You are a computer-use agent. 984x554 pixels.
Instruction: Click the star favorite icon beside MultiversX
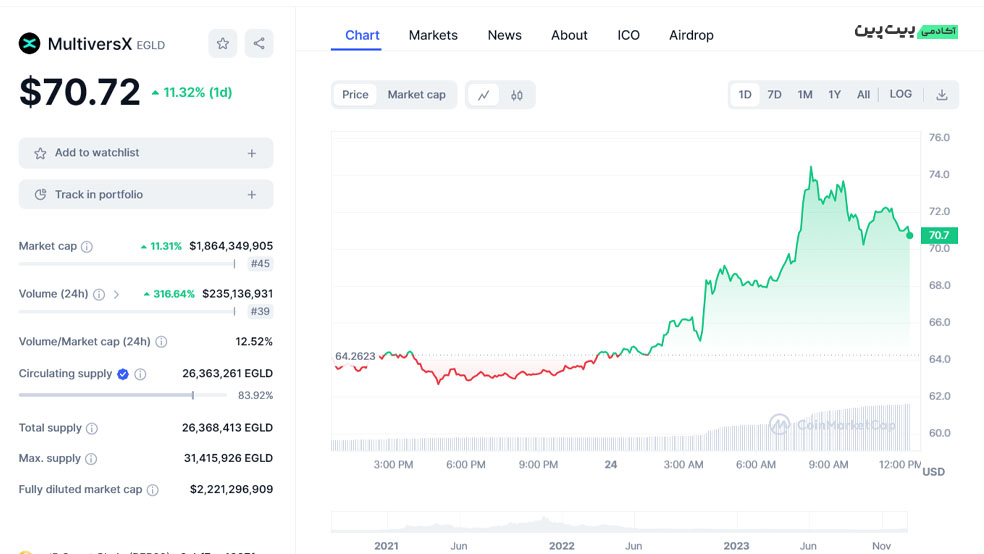pos(223,43)
